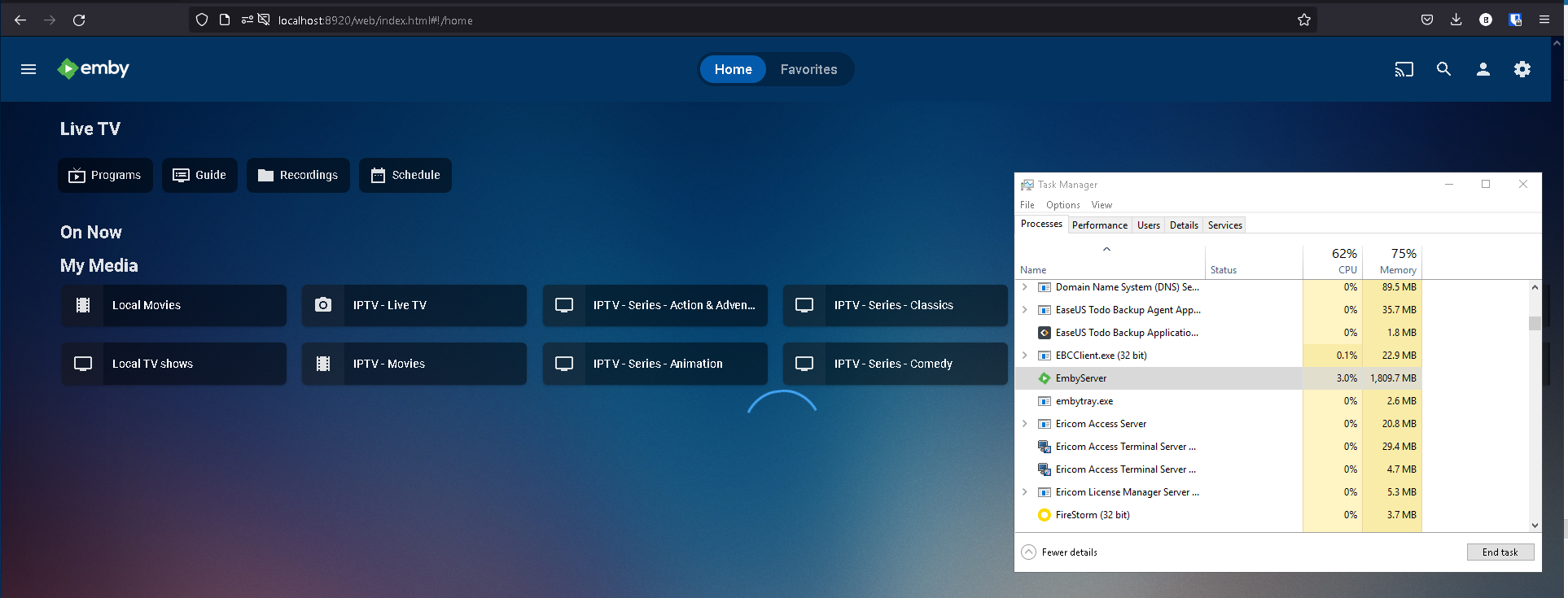Switch to the Favorites tab in Emby
The width and height of the screenshot is (1568, 598).
coord(808,69)
